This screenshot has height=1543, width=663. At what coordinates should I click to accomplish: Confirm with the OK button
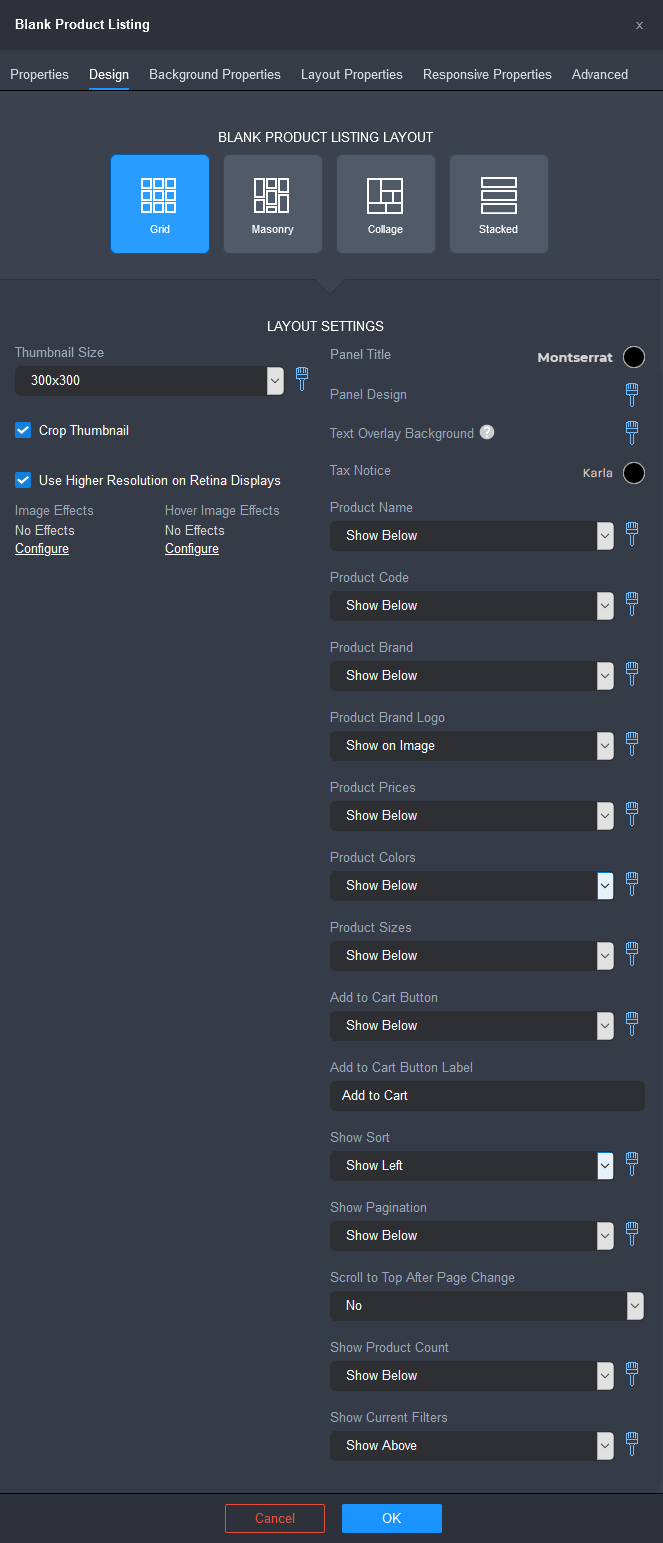pyautogui.click(x=392, y=1518)
